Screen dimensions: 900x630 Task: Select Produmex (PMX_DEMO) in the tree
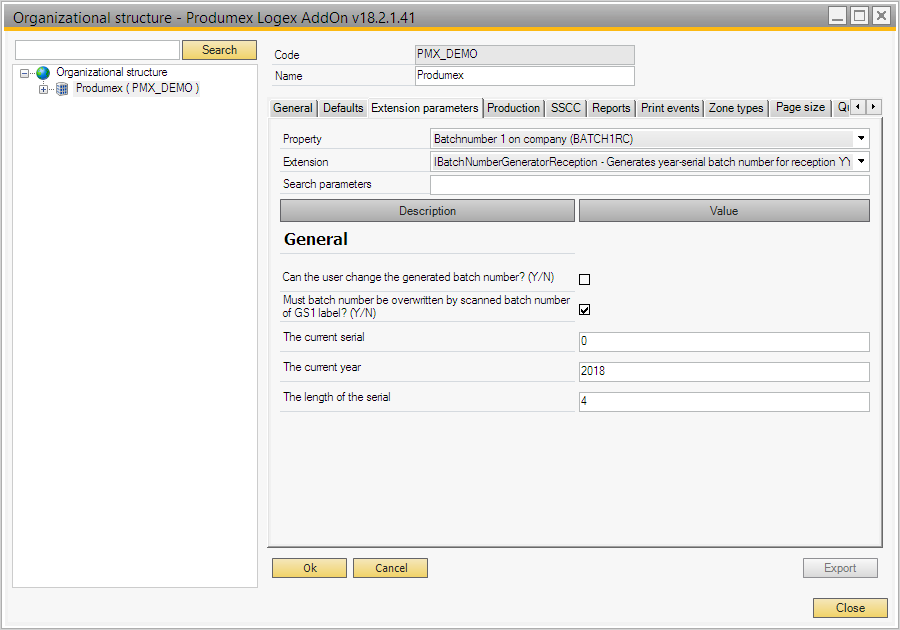[137, 89]
